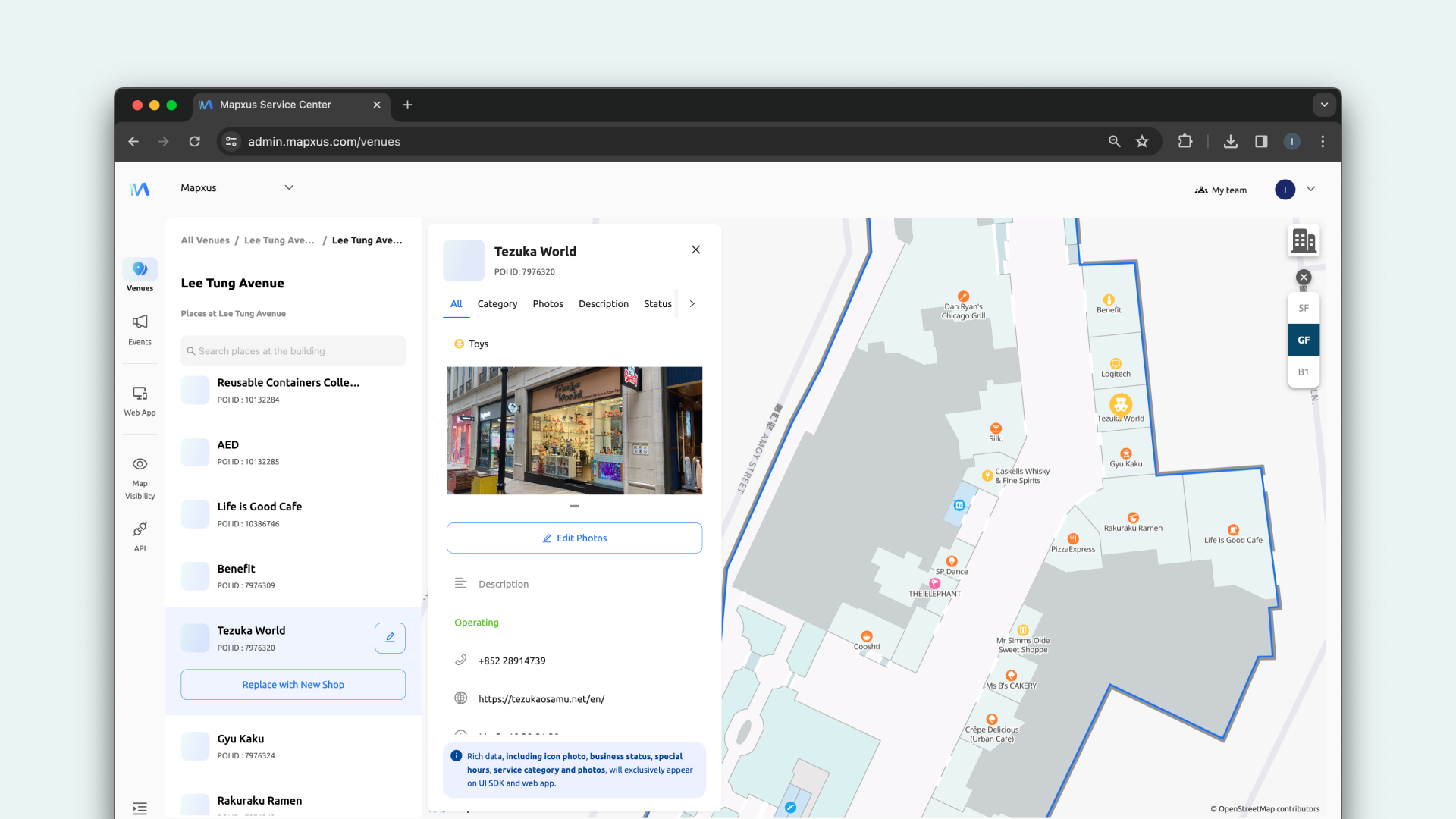Search places at the building field

click(x=293, y=351)
